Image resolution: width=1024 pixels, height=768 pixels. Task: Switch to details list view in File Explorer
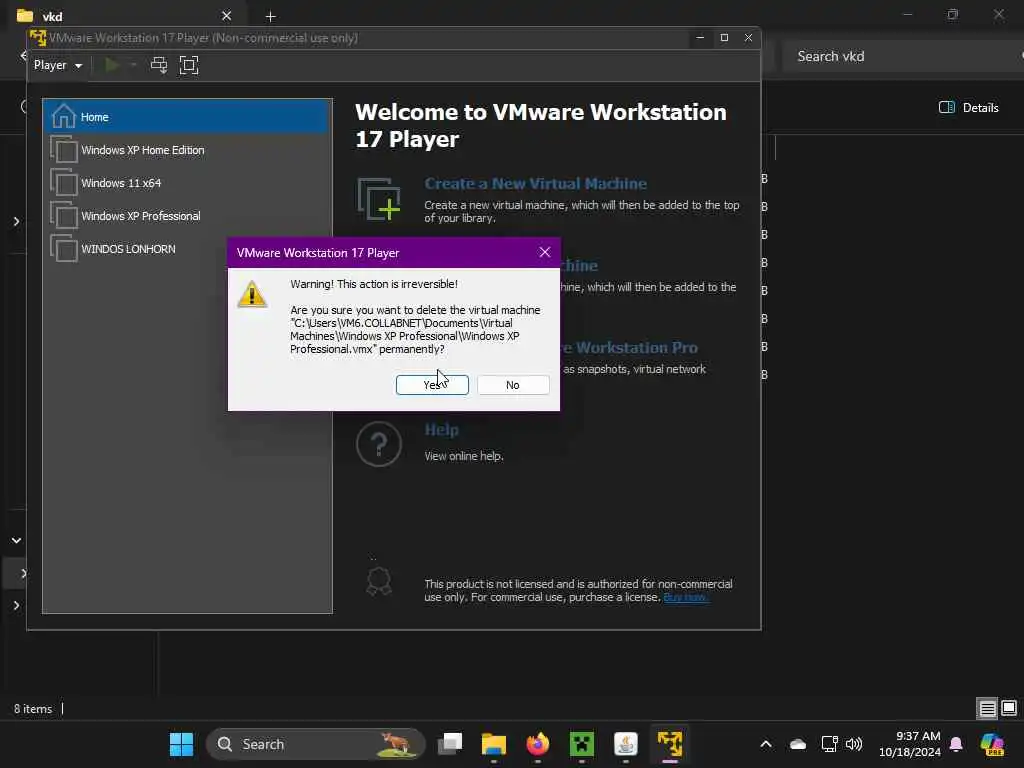pyautogui.click(x=987, y=709)
